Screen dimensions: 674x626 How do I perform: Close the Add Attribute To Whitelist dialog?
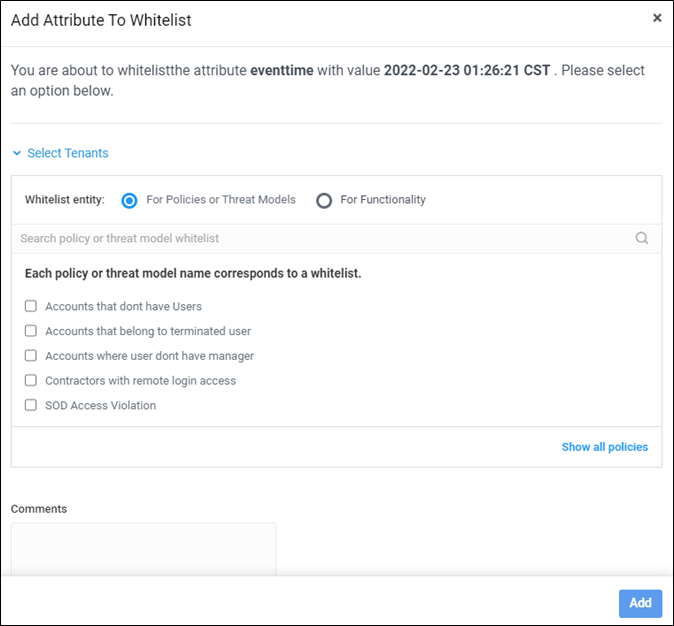(657, 18)
